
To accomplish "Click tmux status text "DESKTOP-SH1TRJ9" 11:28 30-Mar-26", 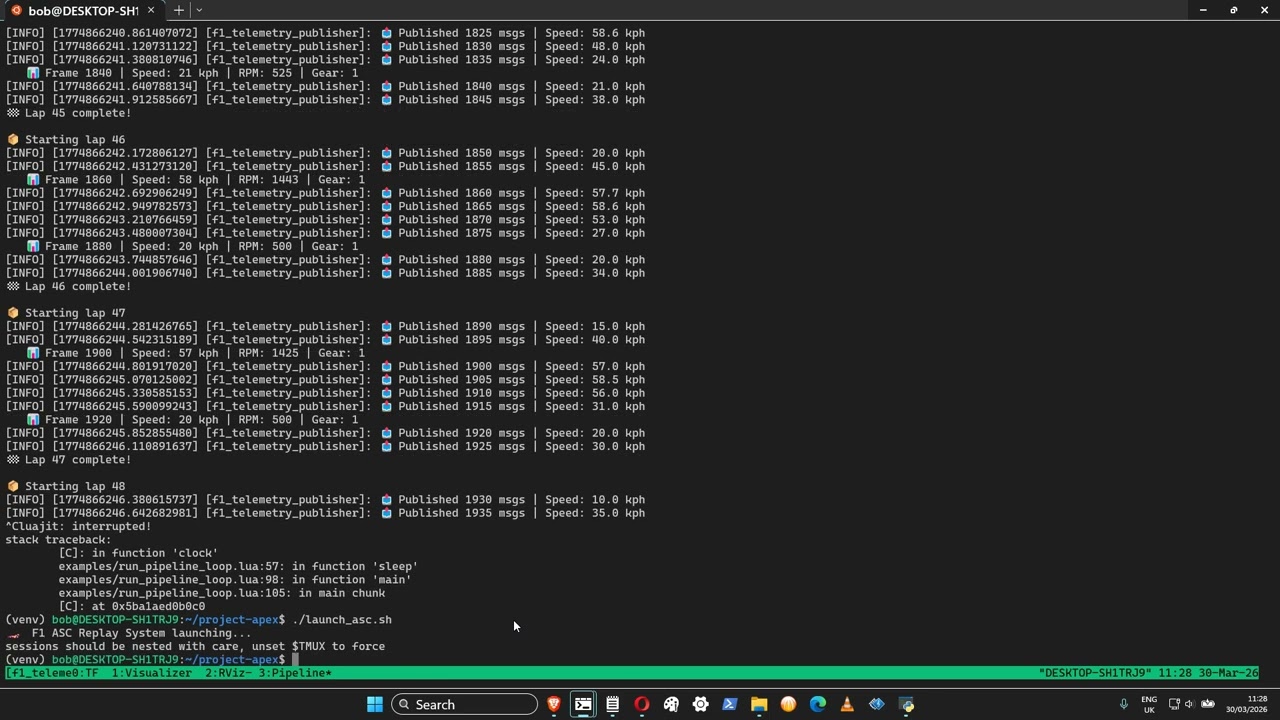I will [x=1148, y=673].
